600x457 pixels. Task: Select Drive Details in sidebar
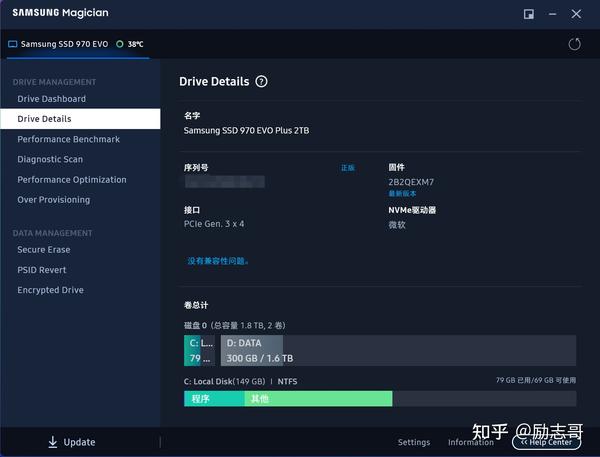pyautogui.click(x=80, y=119)
